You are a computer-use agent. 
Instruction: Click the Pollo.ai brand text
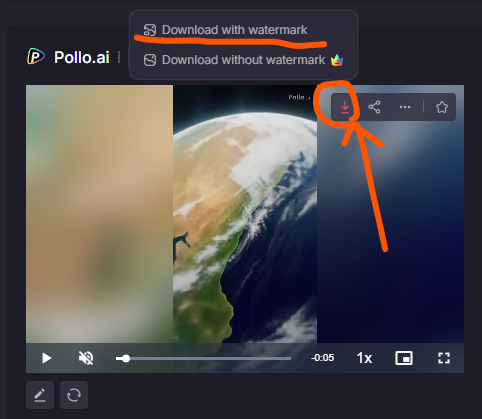82,57
